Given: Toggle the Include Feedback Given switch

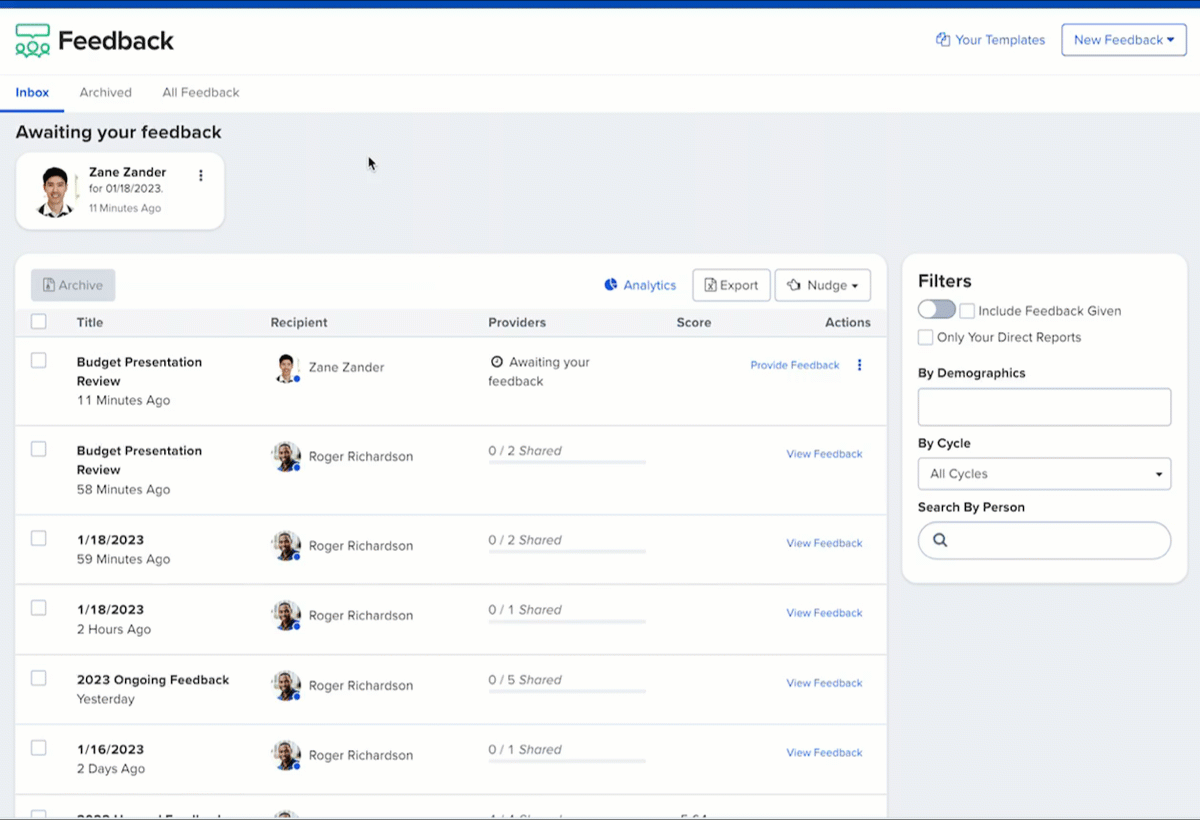Looking at the screenshot, I should click(936, 310).
